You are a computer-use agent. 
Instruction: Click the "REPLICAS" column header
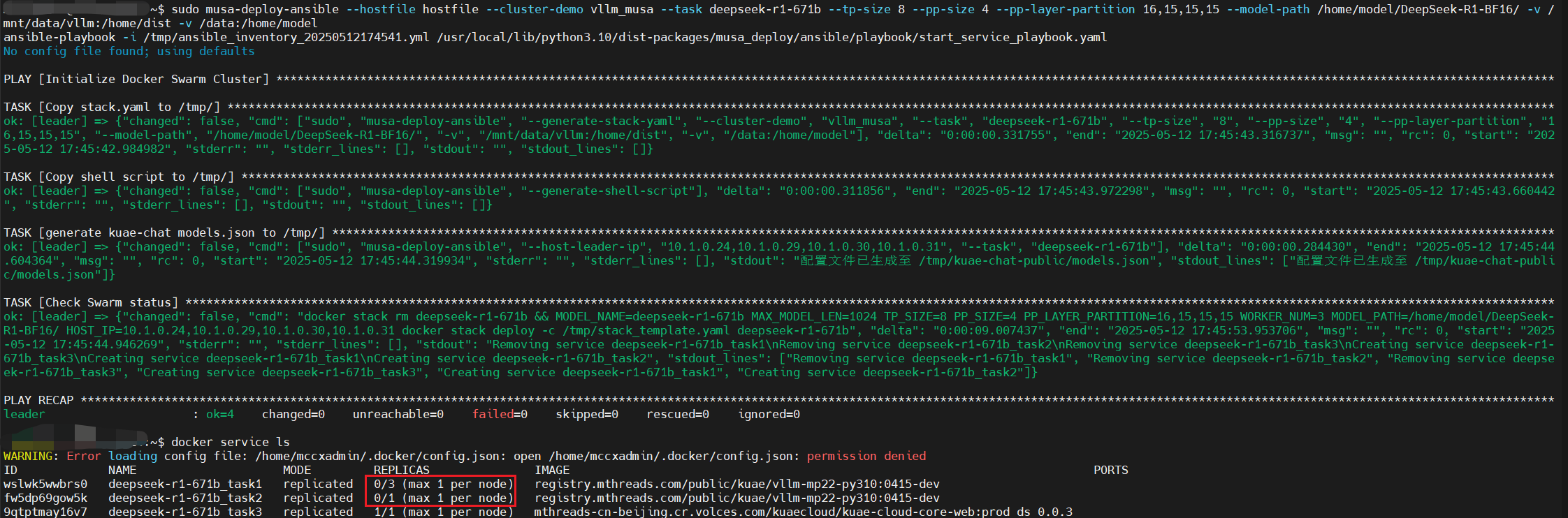pyautogui.click(x=402, y=470)
